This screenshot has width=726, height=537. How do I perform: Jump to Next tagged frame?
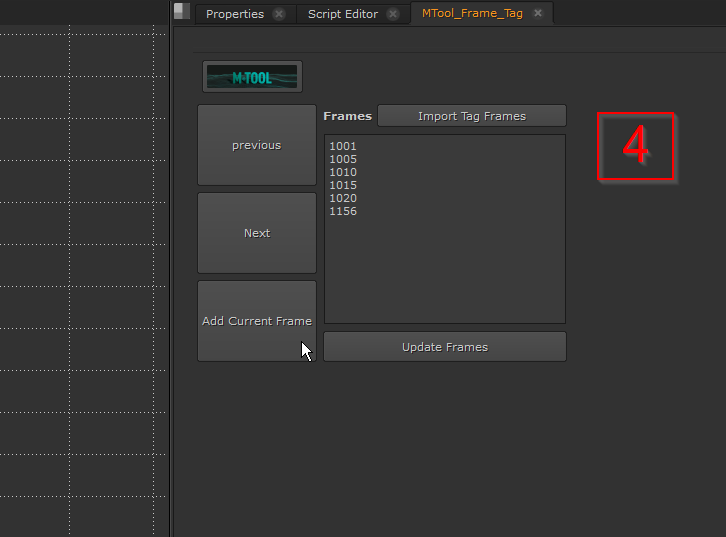coord(257,233)
